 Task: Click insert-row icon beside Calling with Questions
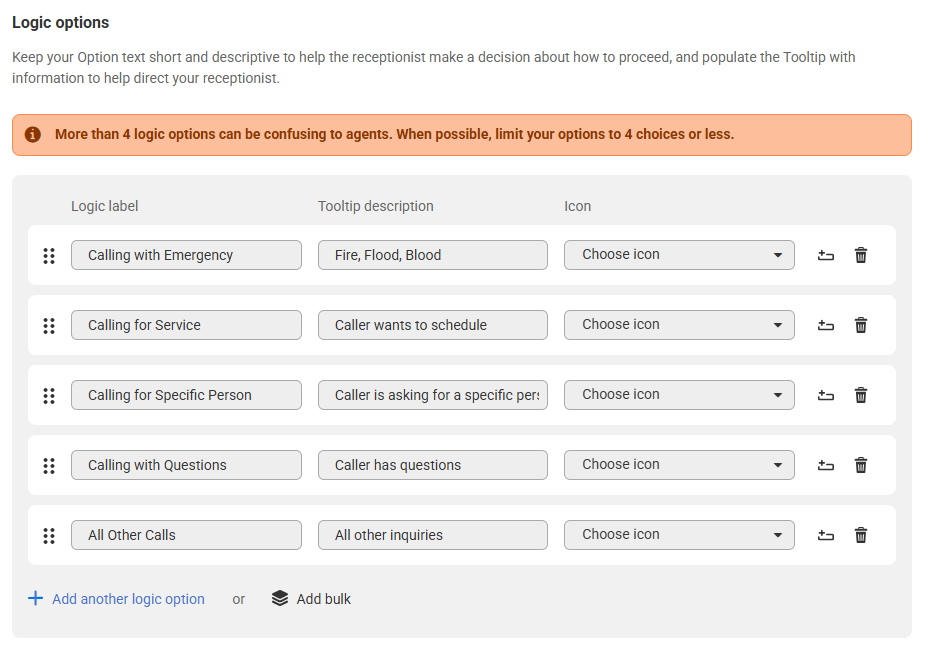point(826,465)
